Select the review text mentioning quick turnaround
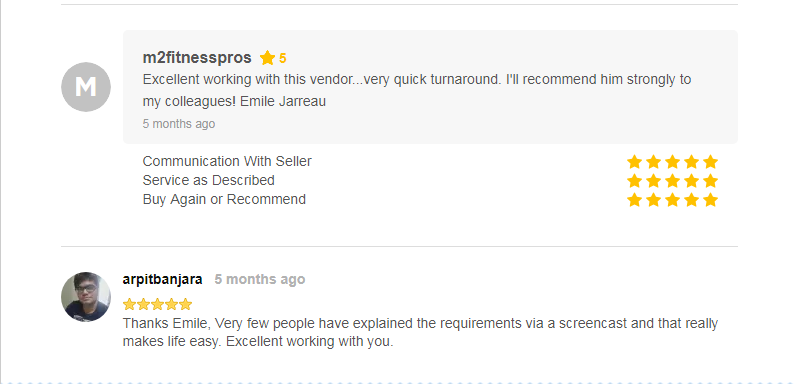The image size is (796, 384). 417,90
